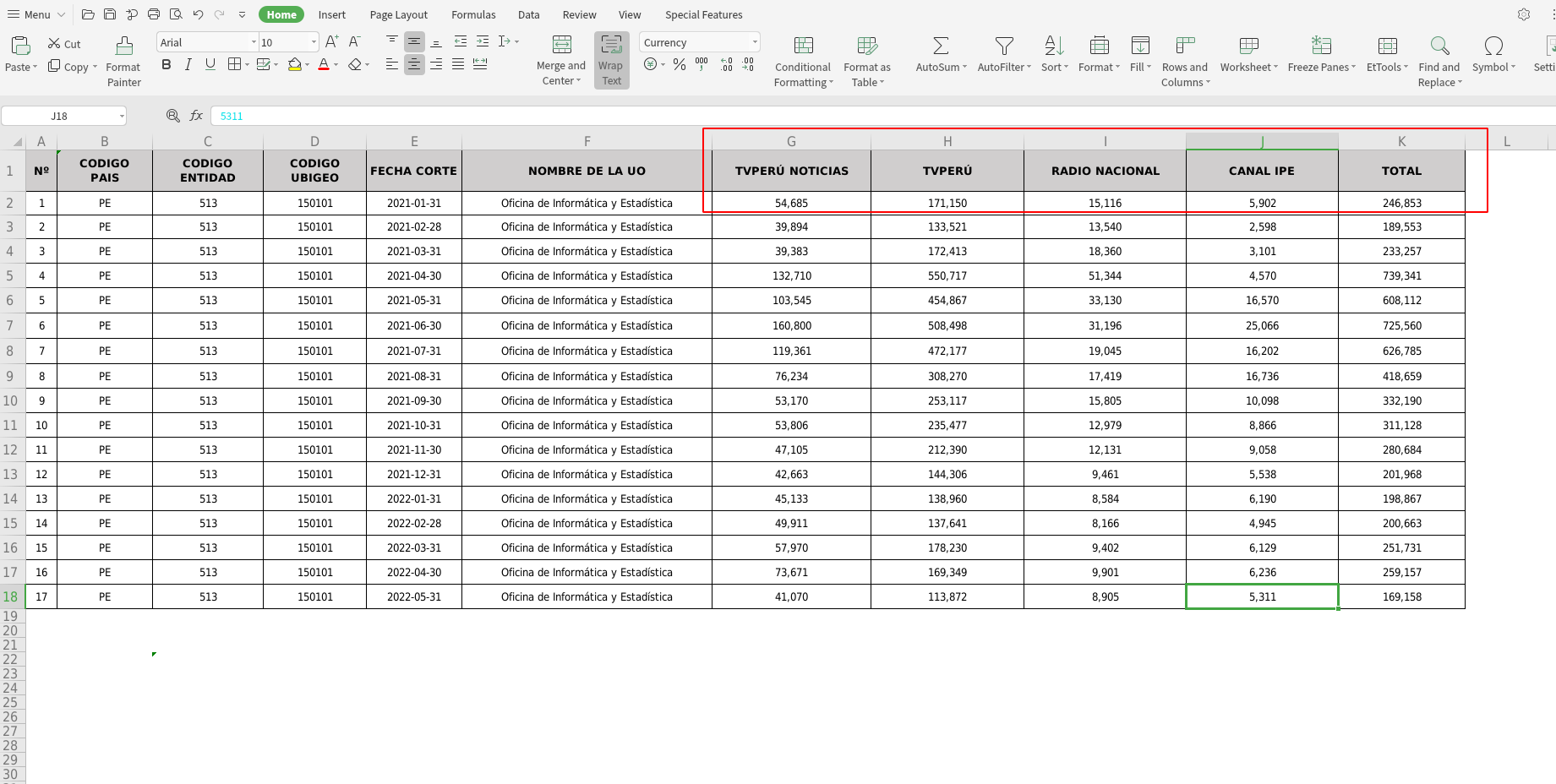The height and width of the screenshot is (784, 1556).
Task: Expand the Currency number format dropdown
Action: tap(755, 42)
